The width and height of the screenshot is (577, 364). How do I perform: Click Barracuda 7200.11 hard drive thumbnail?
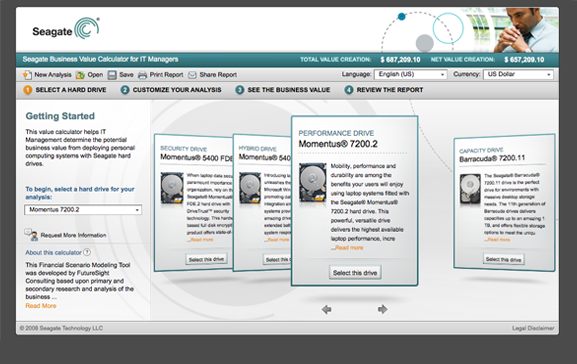[x=470, y=189]
